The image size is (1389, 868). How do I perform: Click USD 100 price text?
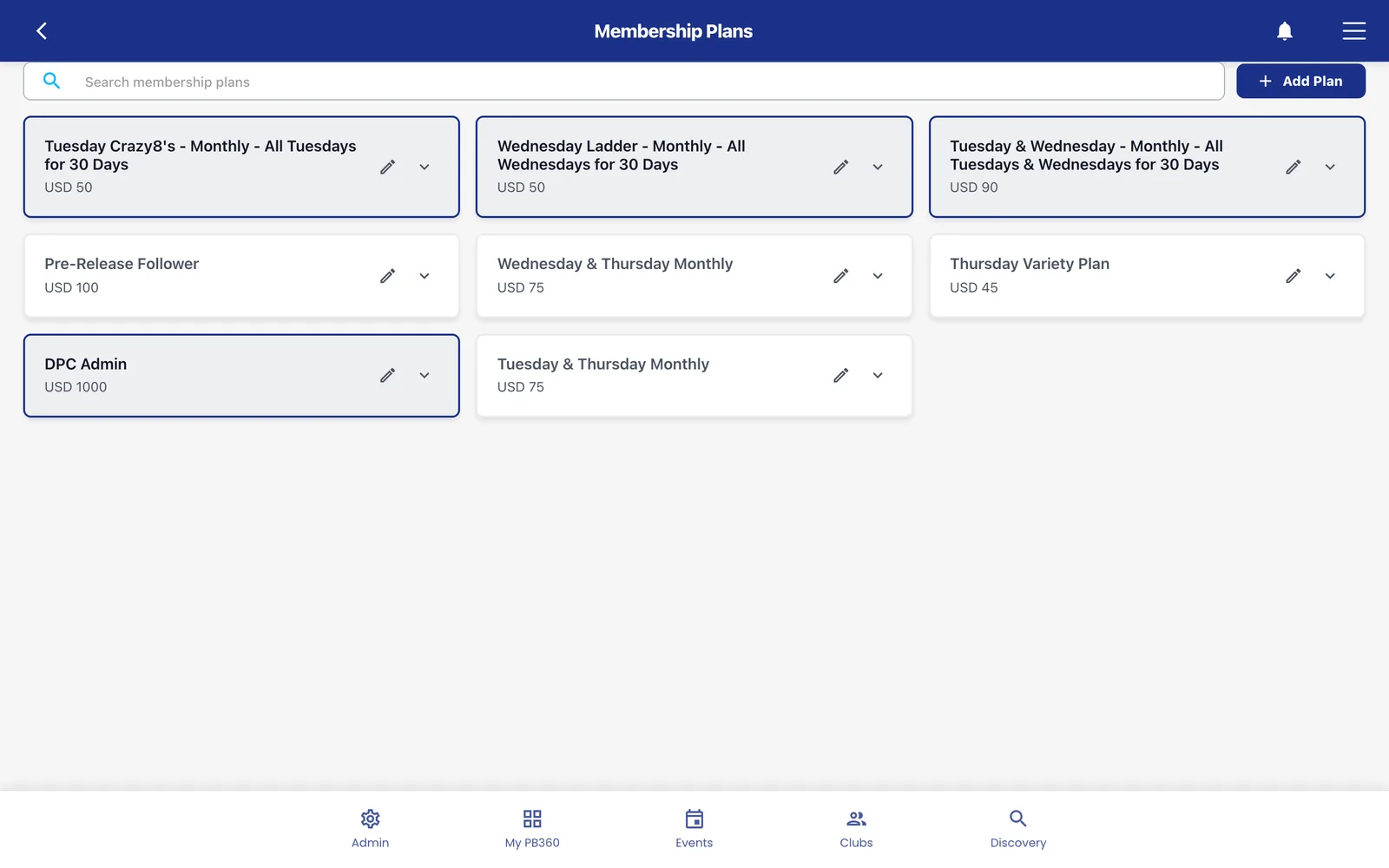71,287
